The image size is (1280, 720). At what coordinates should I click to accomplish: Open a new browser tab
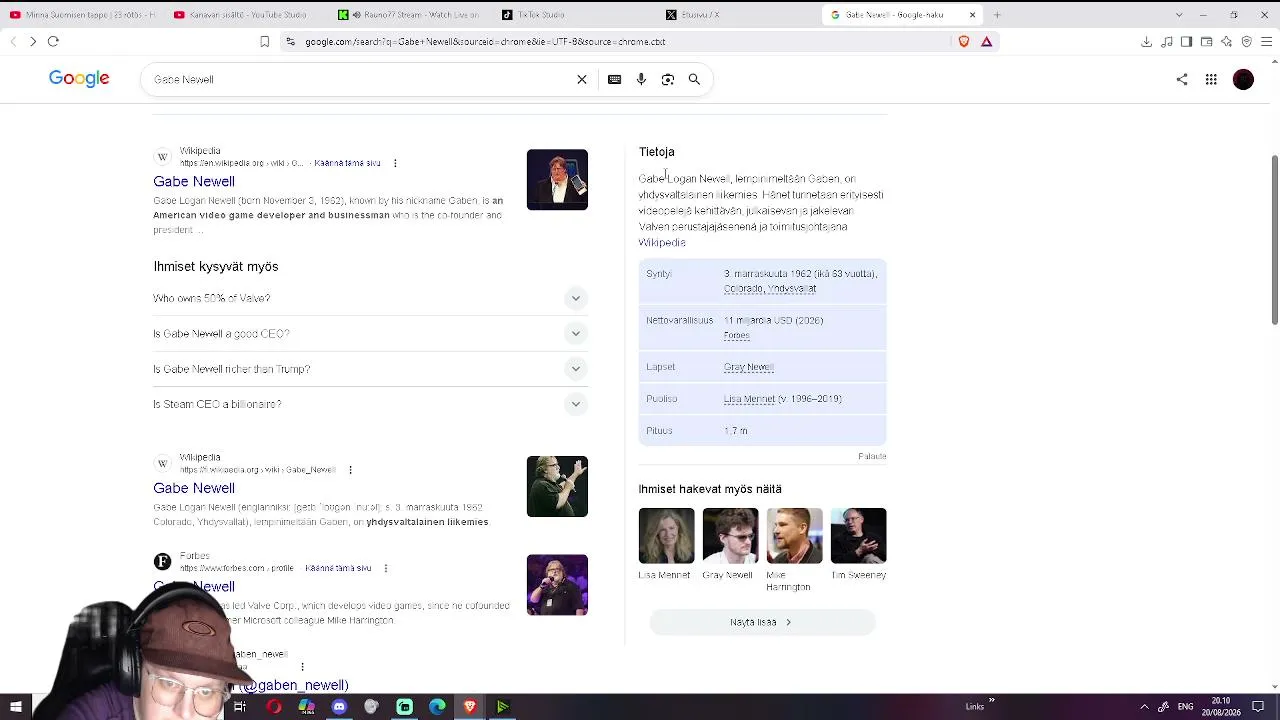[997, 15]
